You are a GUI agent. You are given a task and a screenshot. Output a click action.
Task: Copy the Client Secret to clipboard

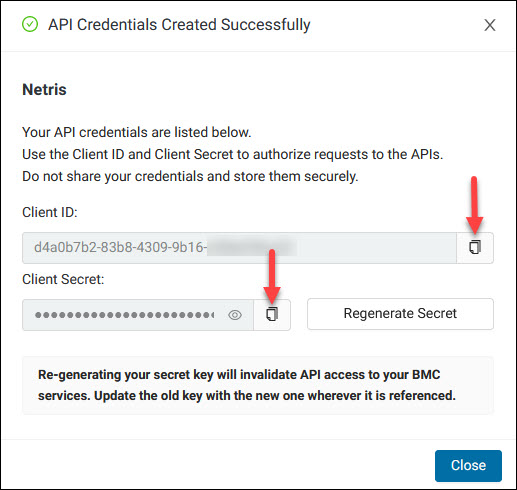[272, 315]
